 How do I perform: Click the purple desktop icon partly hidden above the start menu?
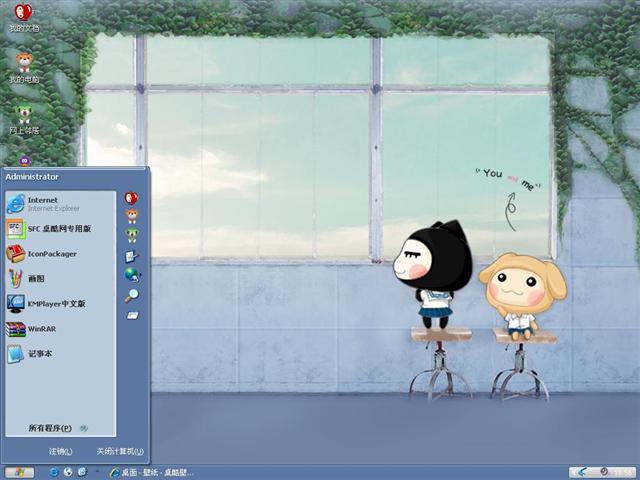click(x=24, y=161)
